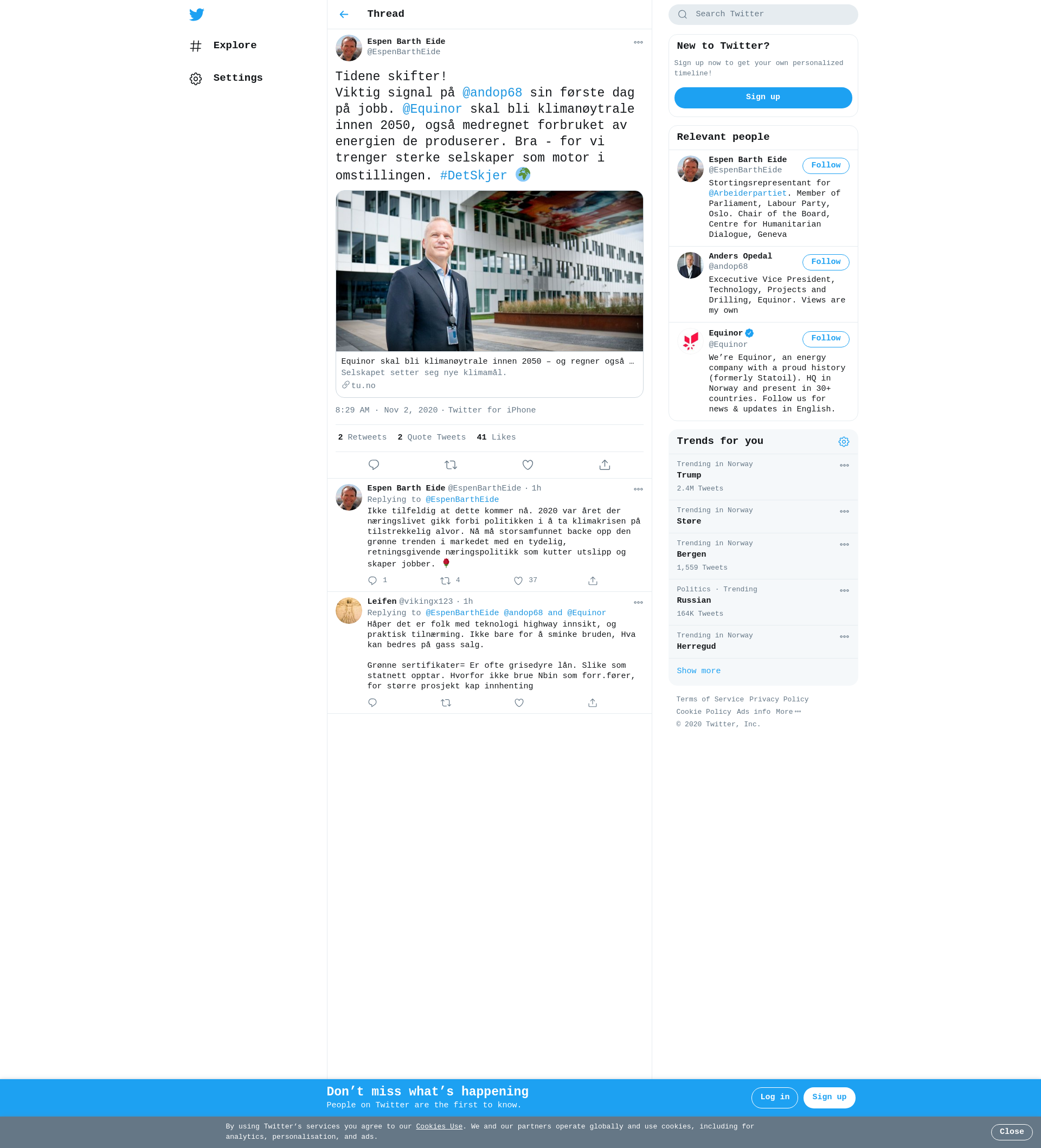The width and height of the screenshot is (1041, 1148).
Task: Open the tu.no article card image
Action: pos(489,270)
